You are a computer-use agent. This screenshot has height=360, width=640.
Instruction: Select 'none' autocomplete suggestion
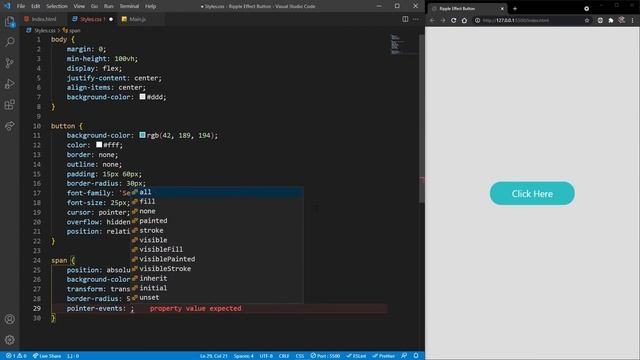point(217,211)
